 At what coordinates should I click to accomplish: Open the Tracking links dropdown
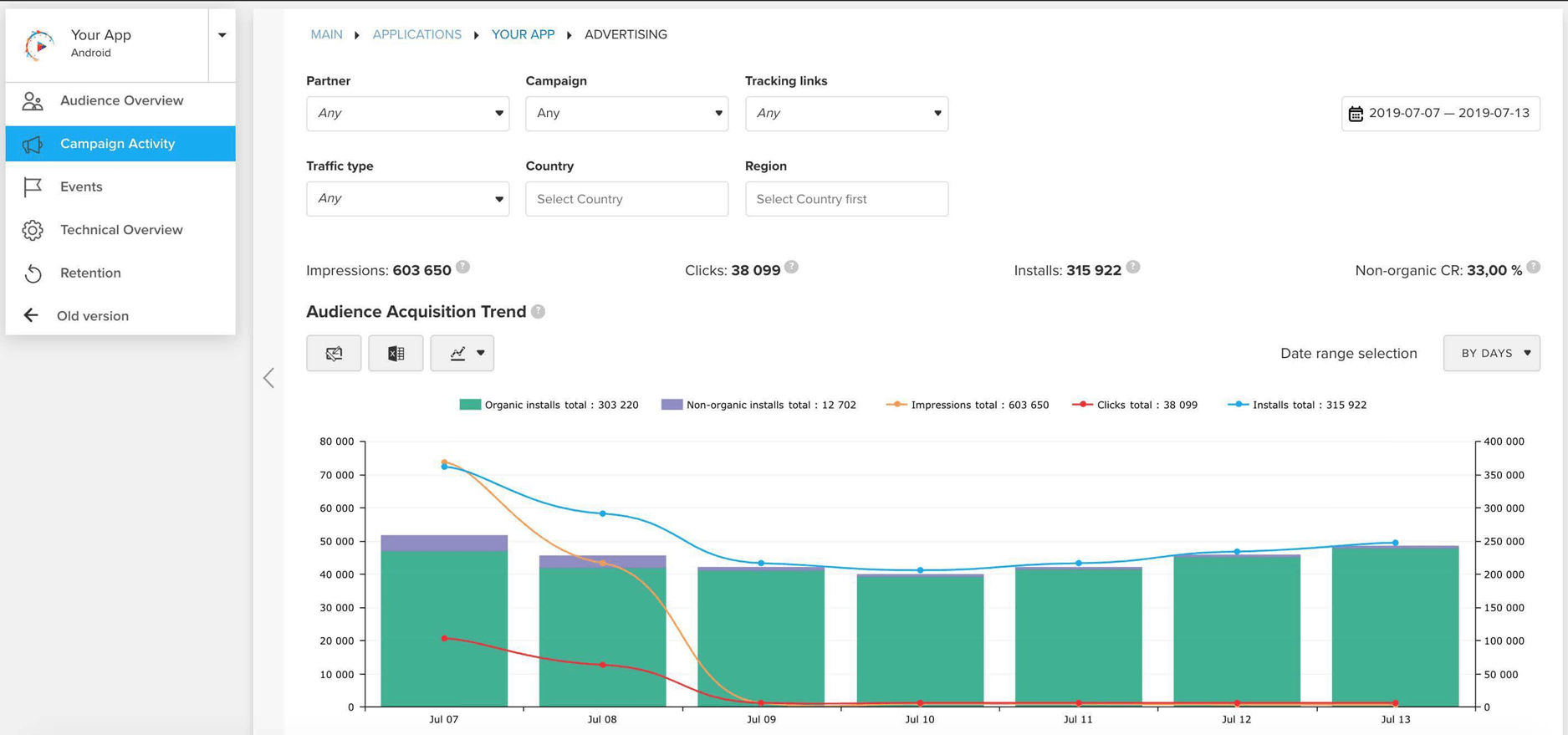point(846,114)
